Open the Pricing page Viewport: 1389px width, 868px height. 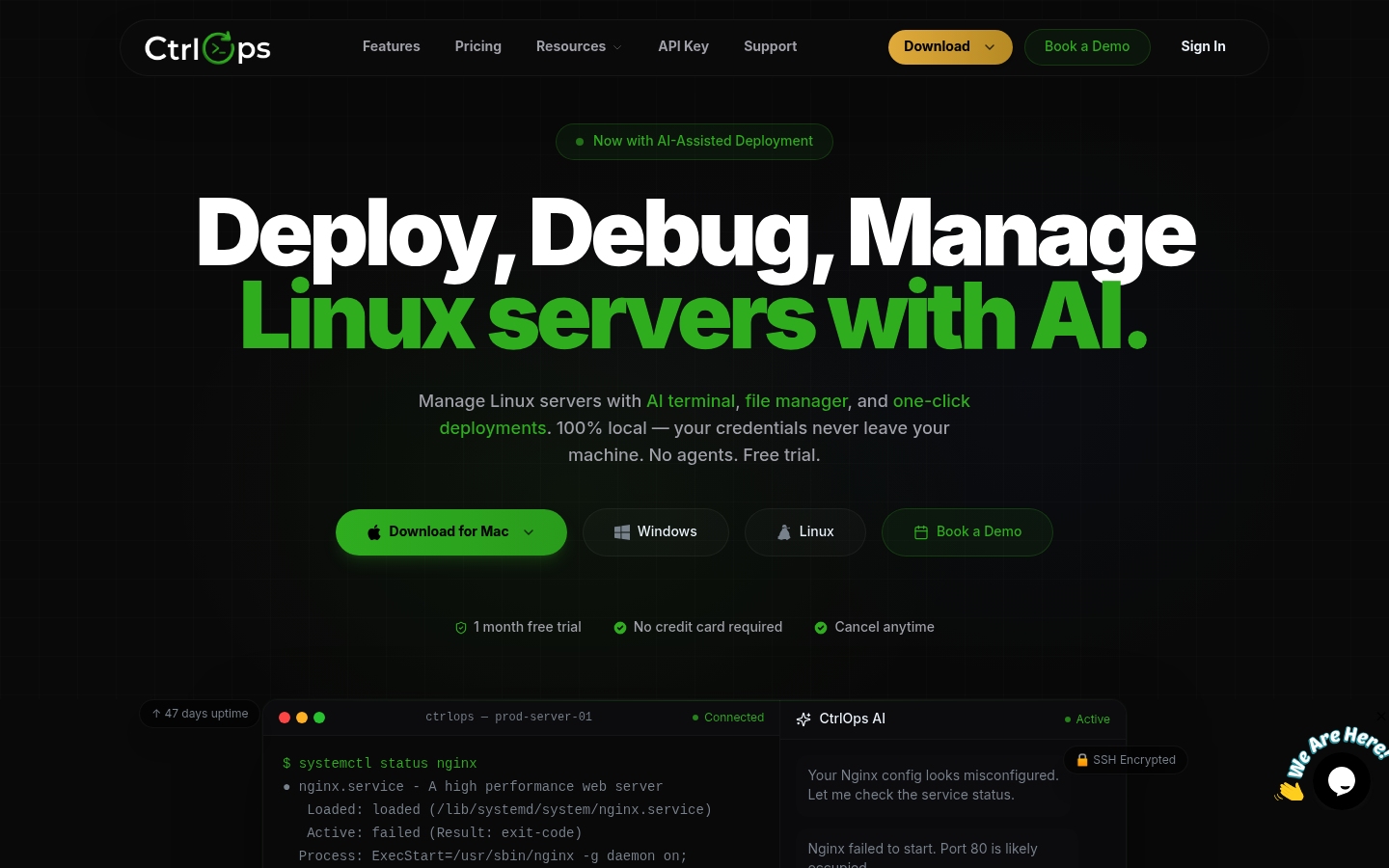point(477,46)
